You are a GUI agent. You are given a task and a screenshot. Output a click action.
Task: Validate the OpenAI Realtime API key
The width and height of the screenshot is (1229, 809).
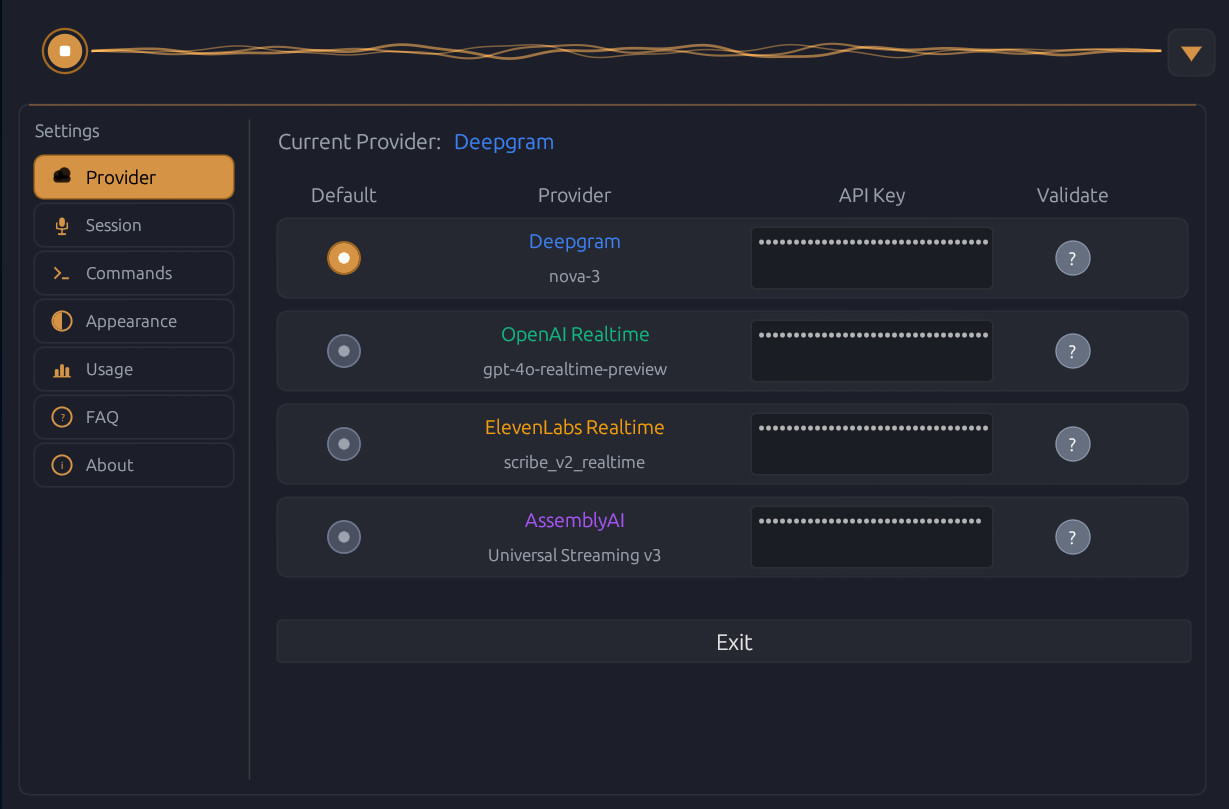(1072, 351)
